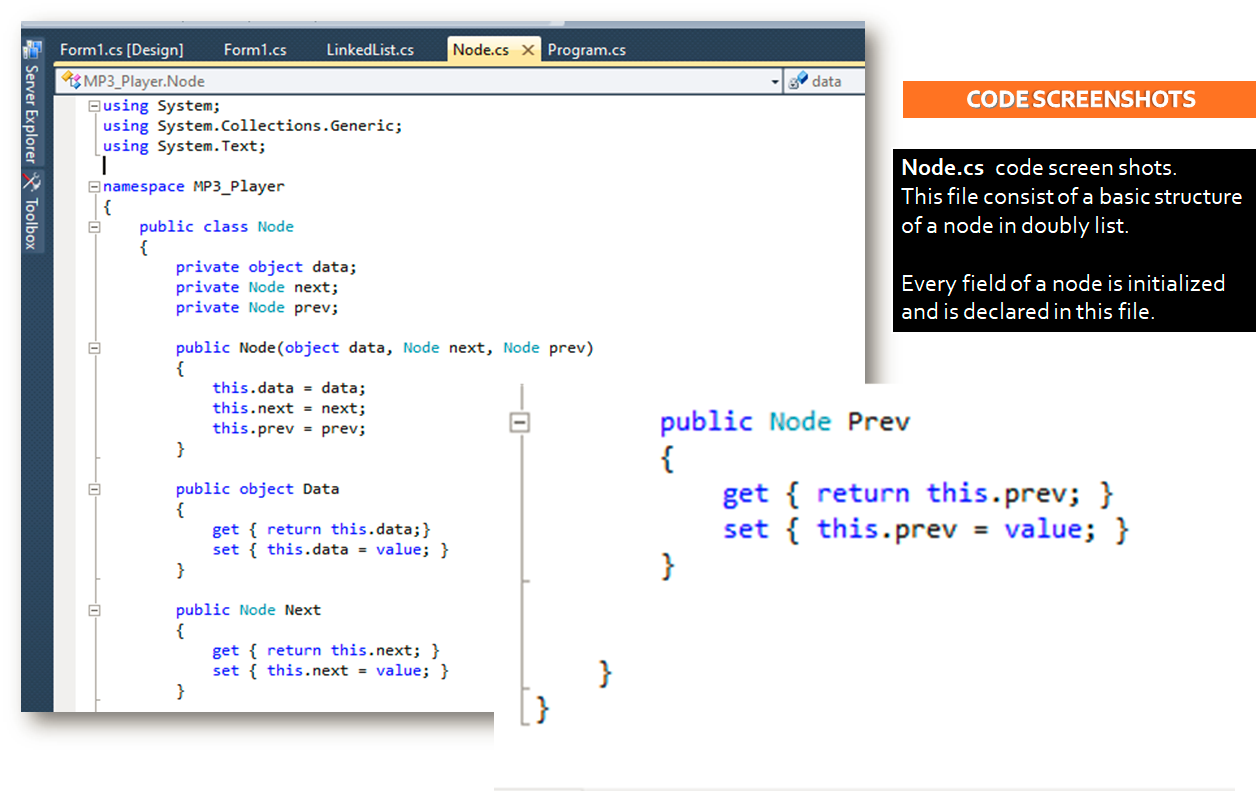The image size is (1258, 791).
Task: Open the MP3_Player.Node class dropdown
Action: (775, 82)
